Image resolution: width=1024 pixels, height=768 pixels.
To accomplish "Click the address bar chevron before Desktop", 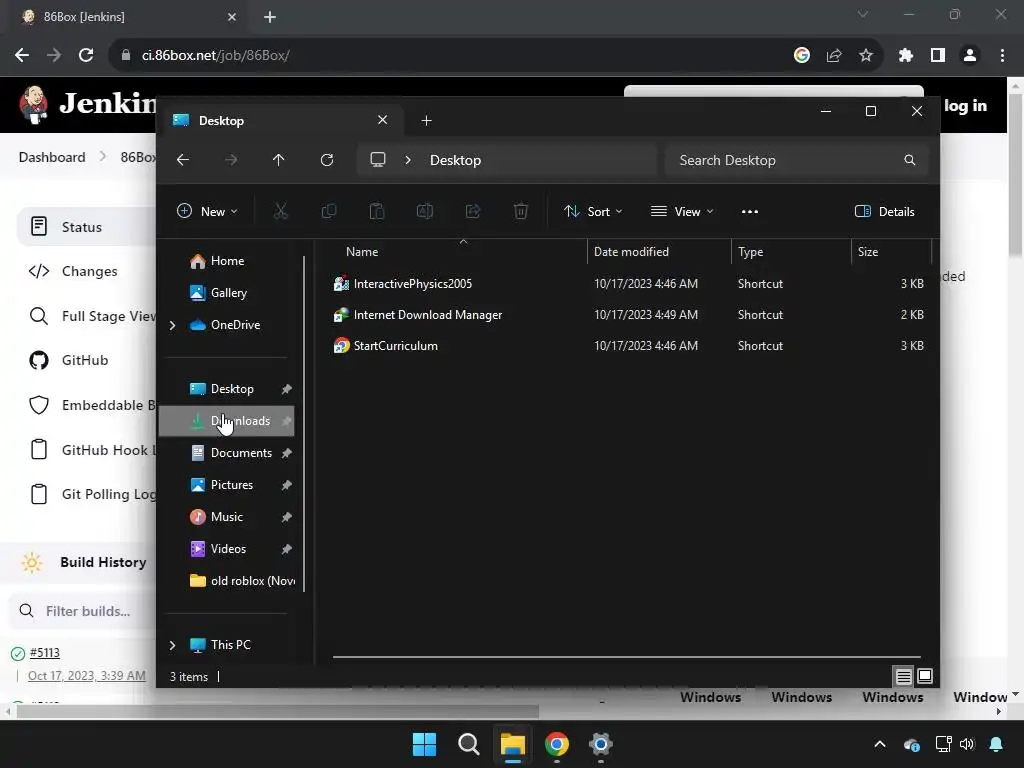I will (408, 160).
